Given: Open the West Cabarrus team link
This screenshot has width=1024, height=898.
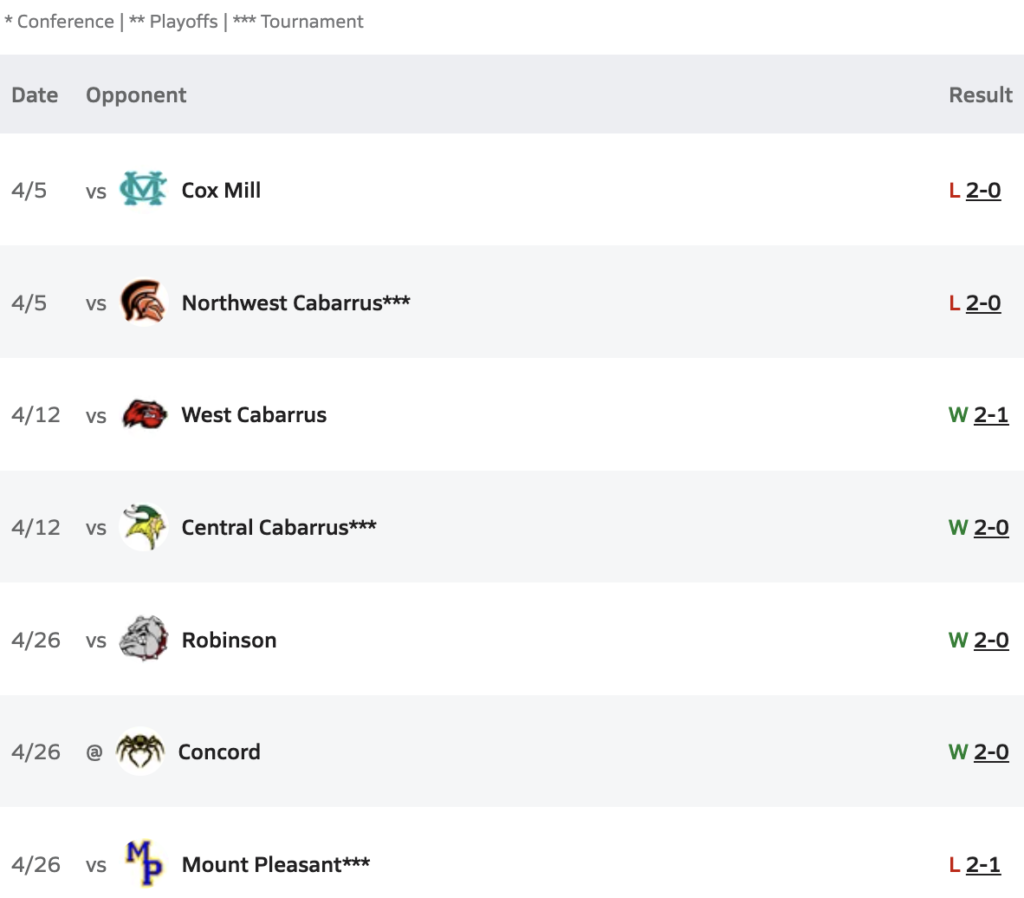Looking at the screenshot, I should 253,415.
